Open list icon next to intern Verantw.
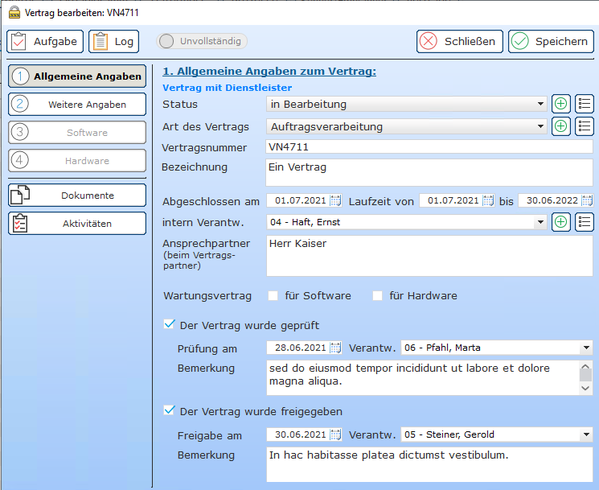Image resolution: width=599 pixels, height=490 pixels. click(584, 222)
